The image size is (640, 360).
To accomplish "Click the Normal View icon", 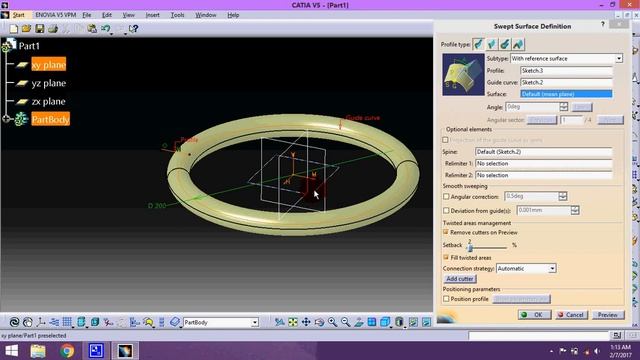I will click(x=359, y=322).
